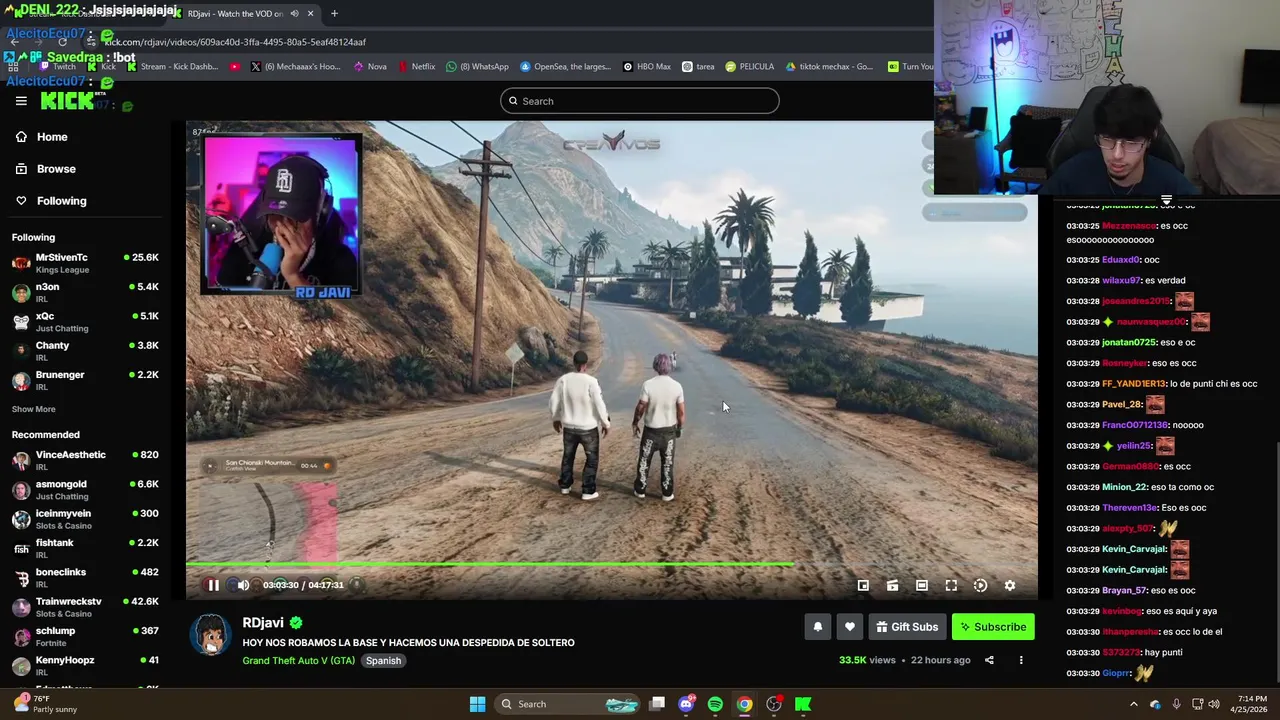Select the Spanish language tag
The width and height of the screenshot is (1280, 720).
coord(383,660)
